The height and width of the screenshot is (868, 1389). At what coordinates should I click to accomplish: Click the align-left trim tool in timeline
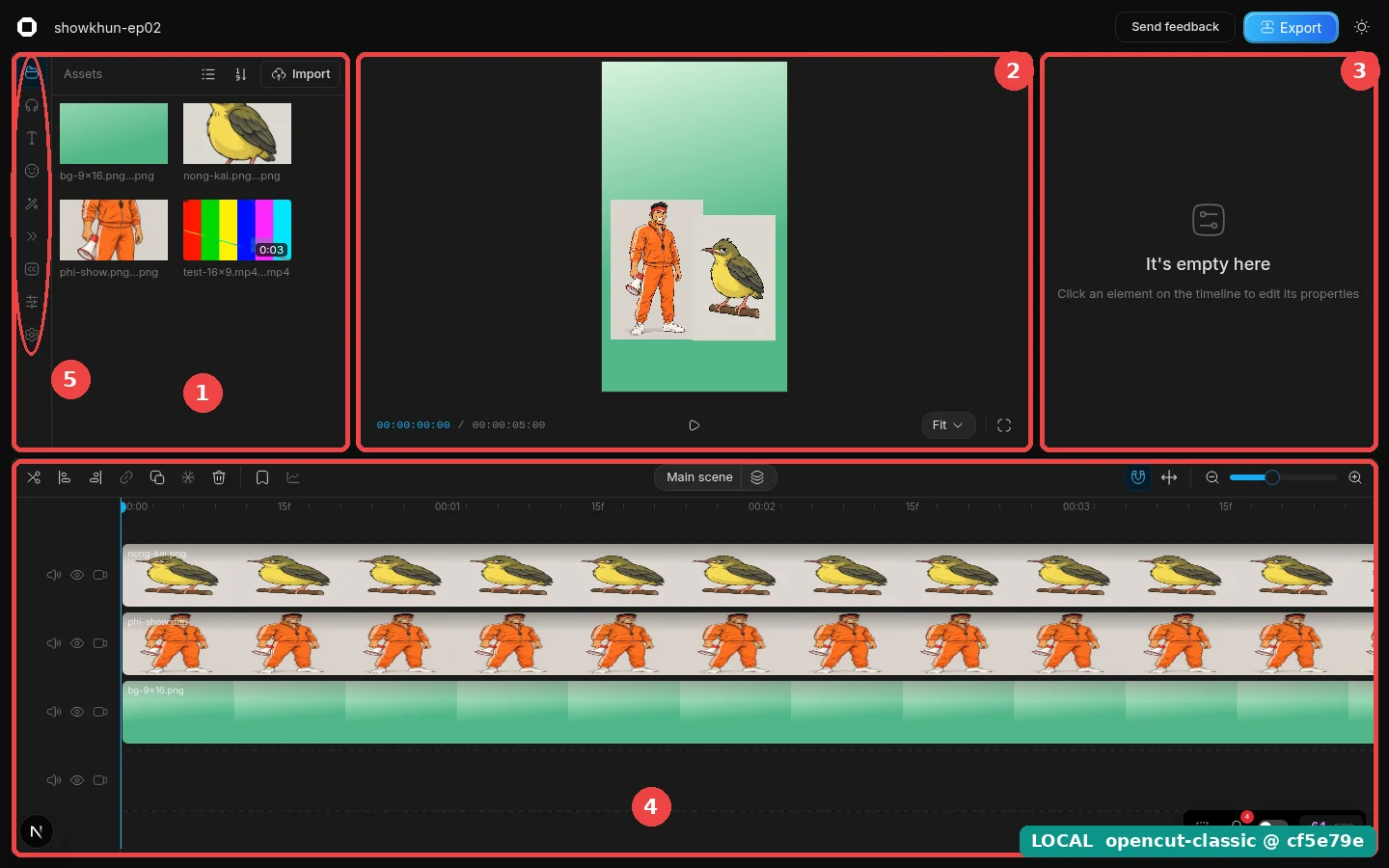coord(65,477)
